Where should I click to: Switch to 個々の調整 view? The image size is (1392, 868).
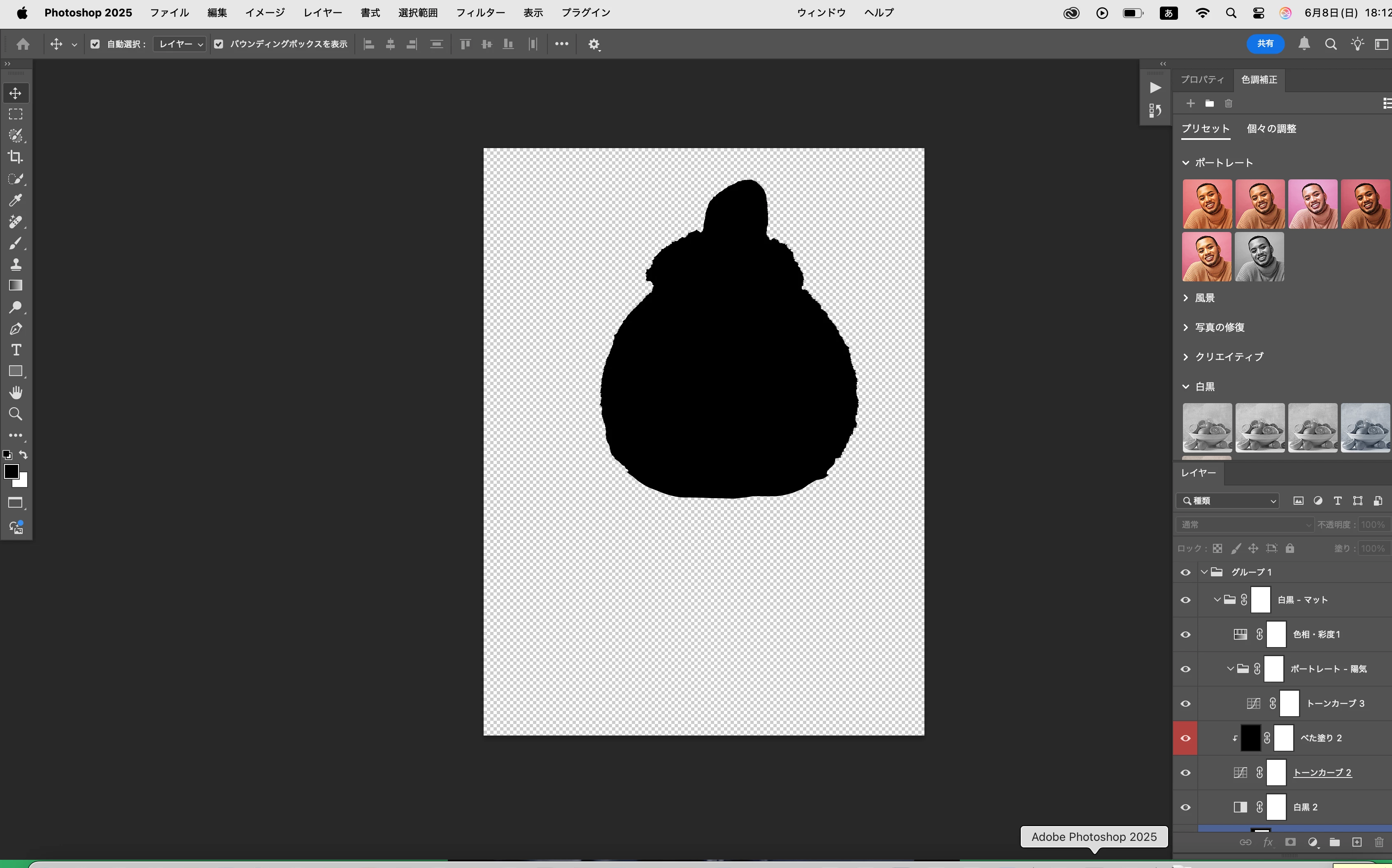click(x=1271, y=129)
